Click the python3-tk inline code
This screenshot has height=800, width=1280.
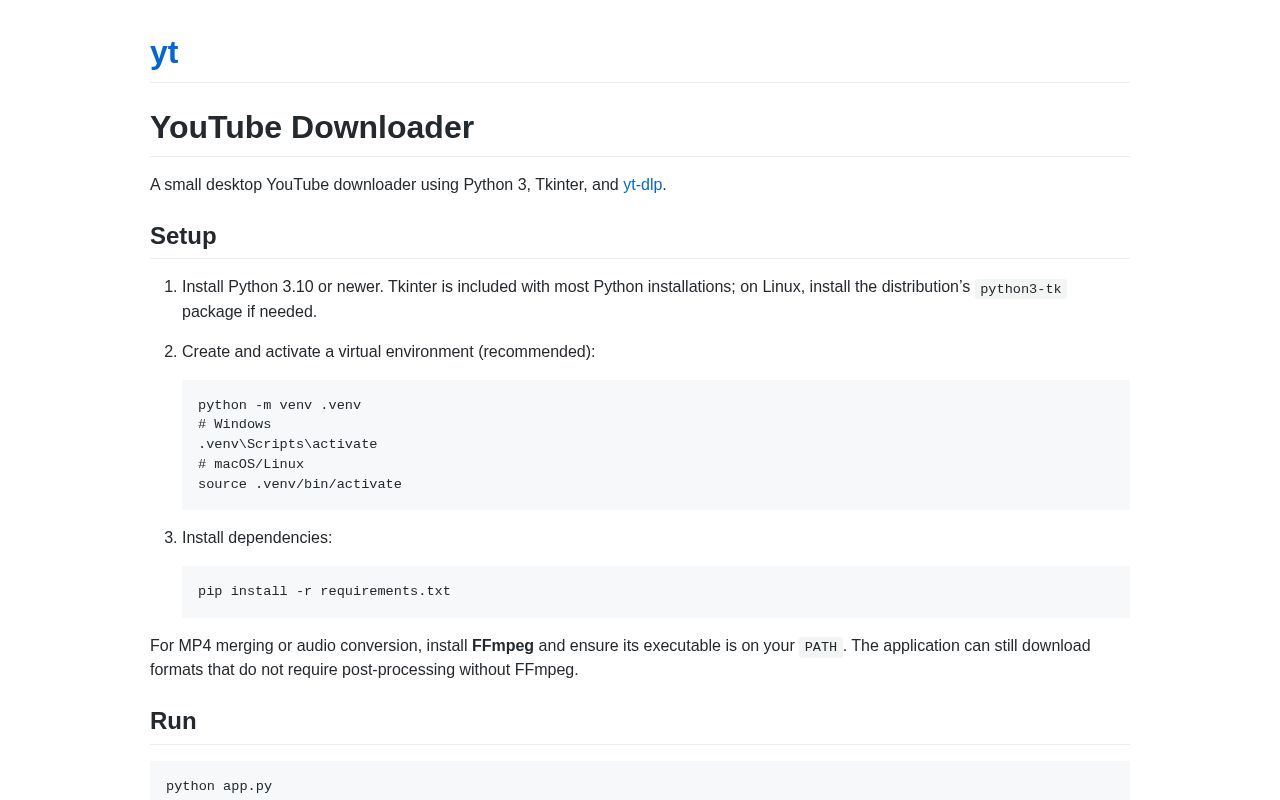1021,289
